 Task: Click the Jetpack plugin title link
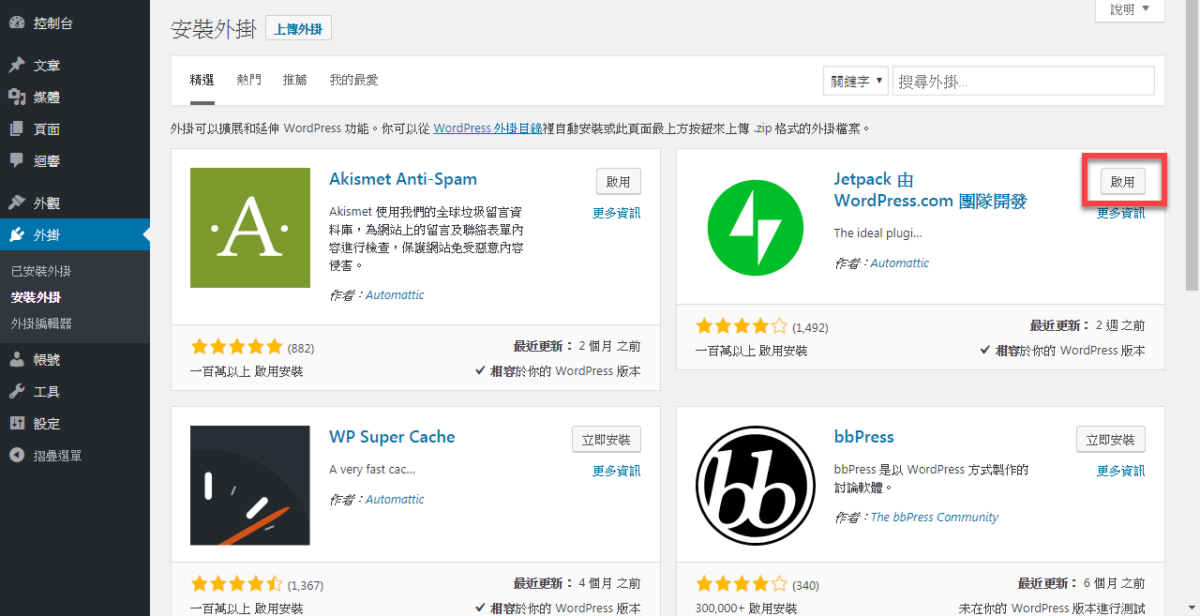930,190
